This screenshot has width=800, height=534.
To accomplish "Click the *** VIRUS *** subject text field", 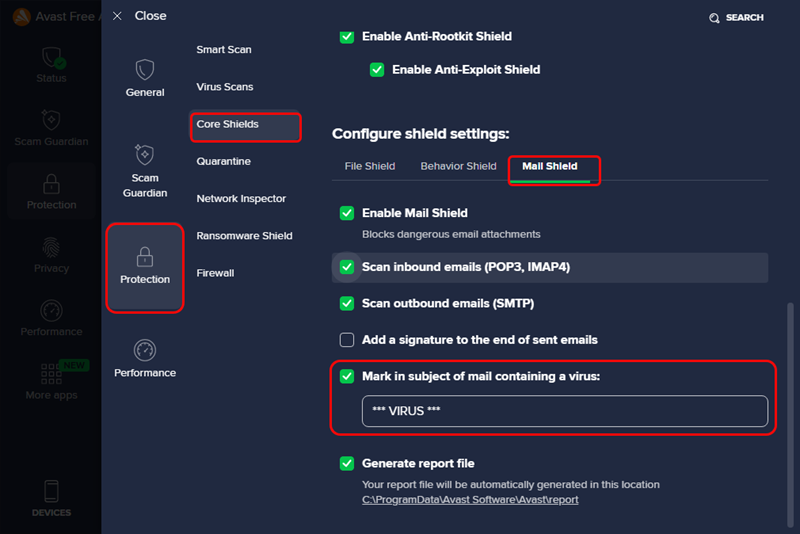I will coord(565,411).
